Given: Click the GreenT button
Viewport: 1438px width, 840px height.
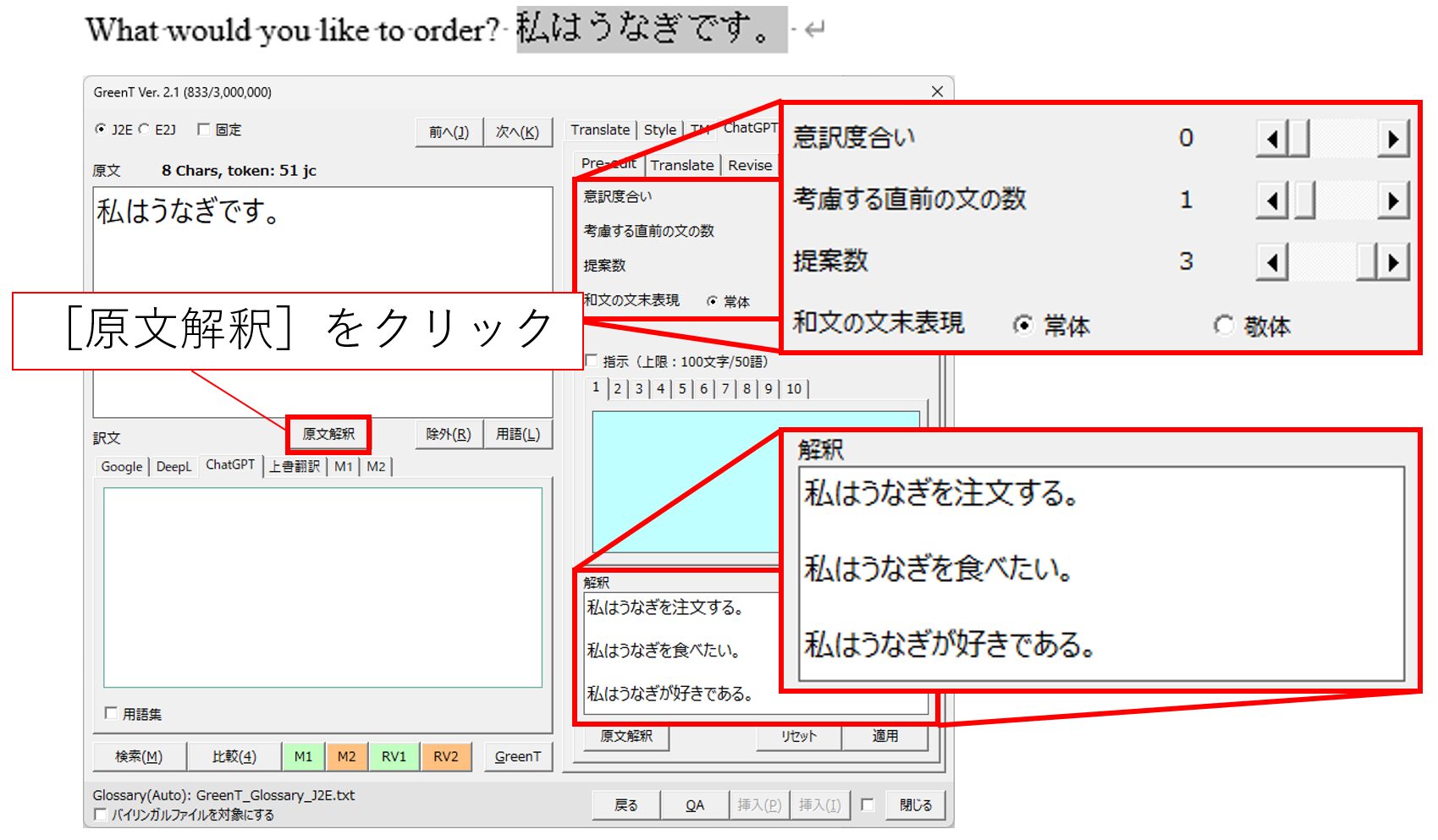Looking at the screenshot, I should point(517,756).
